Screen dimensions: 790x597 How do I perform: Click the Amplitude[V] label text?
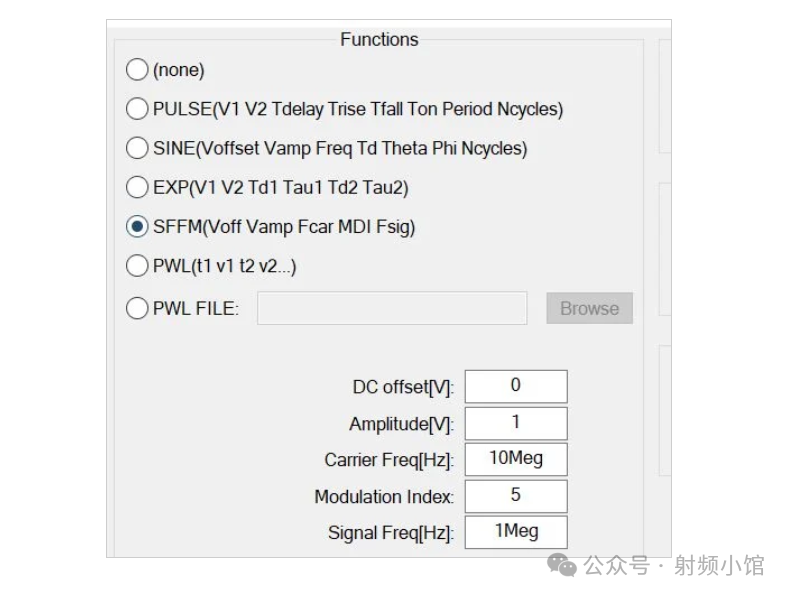[x=400, y=425]
